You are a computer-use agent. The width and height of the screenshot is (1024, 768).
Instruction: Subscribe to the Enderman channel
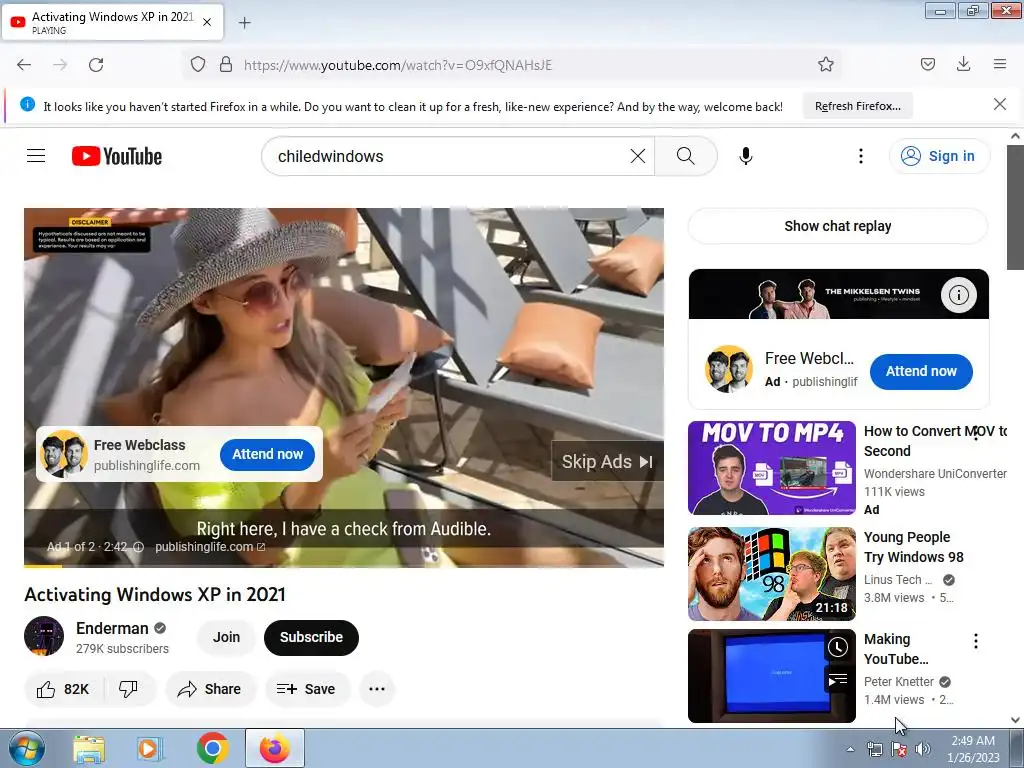tap(311, 637)
